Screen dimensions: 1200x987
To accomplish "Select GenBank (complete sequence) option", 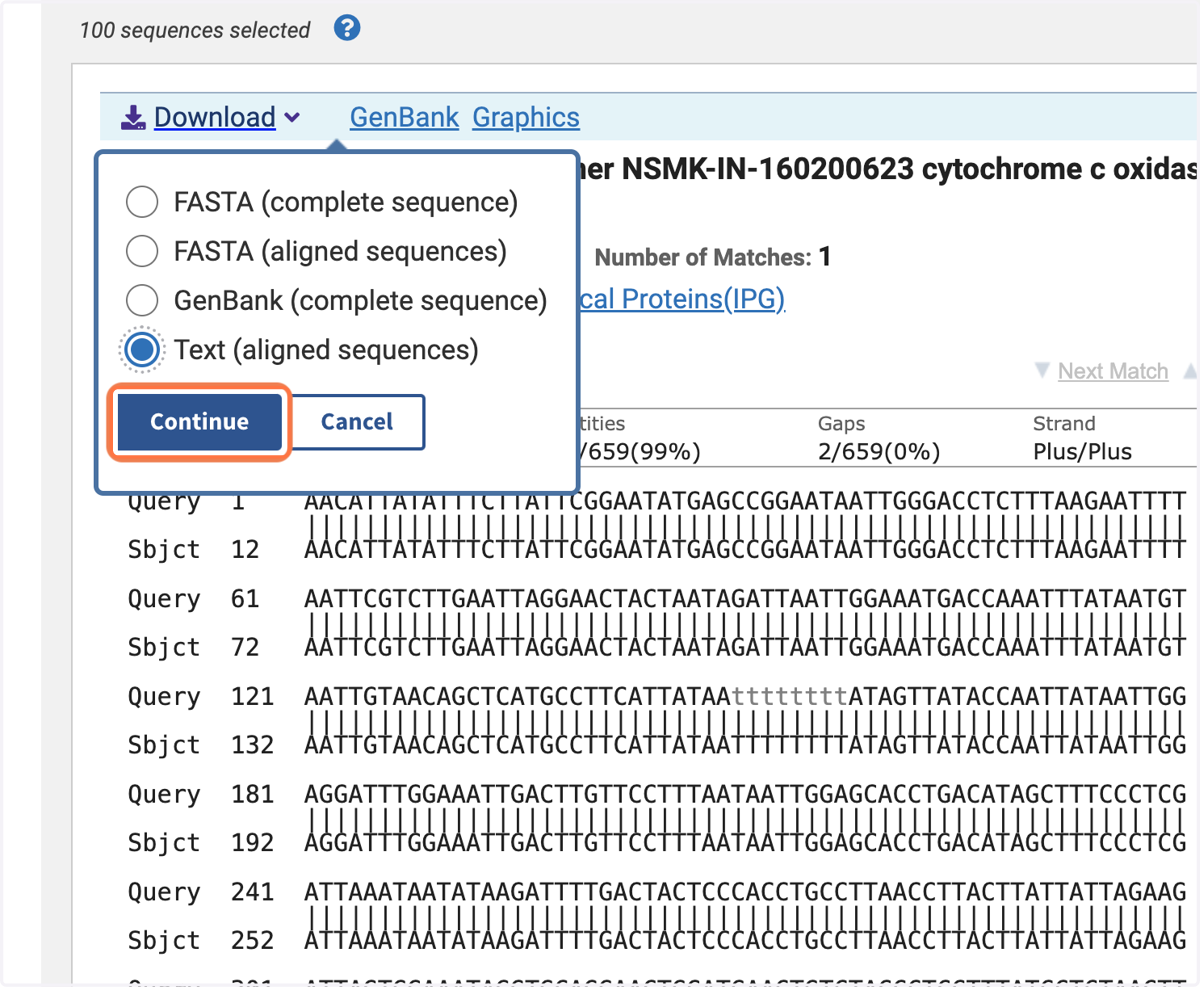I will tap(336, 300).
